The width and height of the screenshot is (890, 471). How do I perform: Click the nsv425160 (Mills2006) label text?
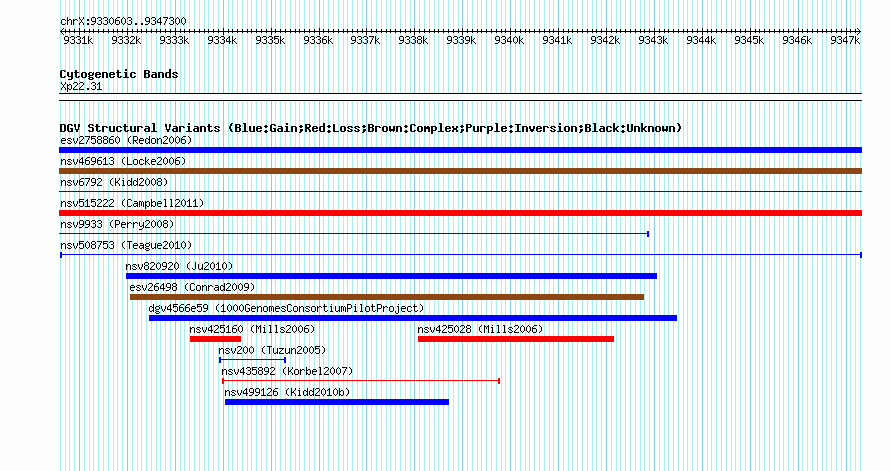252,329
